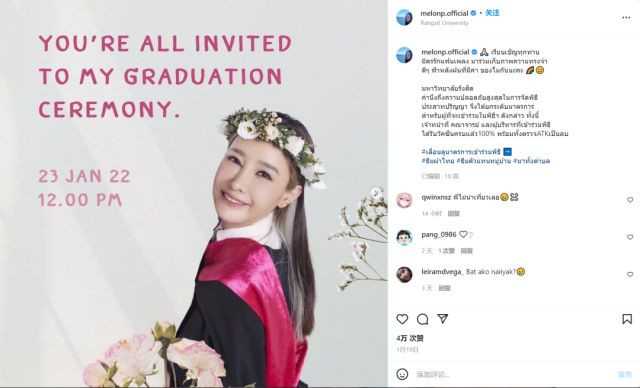Click melonp.official username in caption
Image resolution: width=640 pixels, height=388 pixels.
[x=445, y=52]
